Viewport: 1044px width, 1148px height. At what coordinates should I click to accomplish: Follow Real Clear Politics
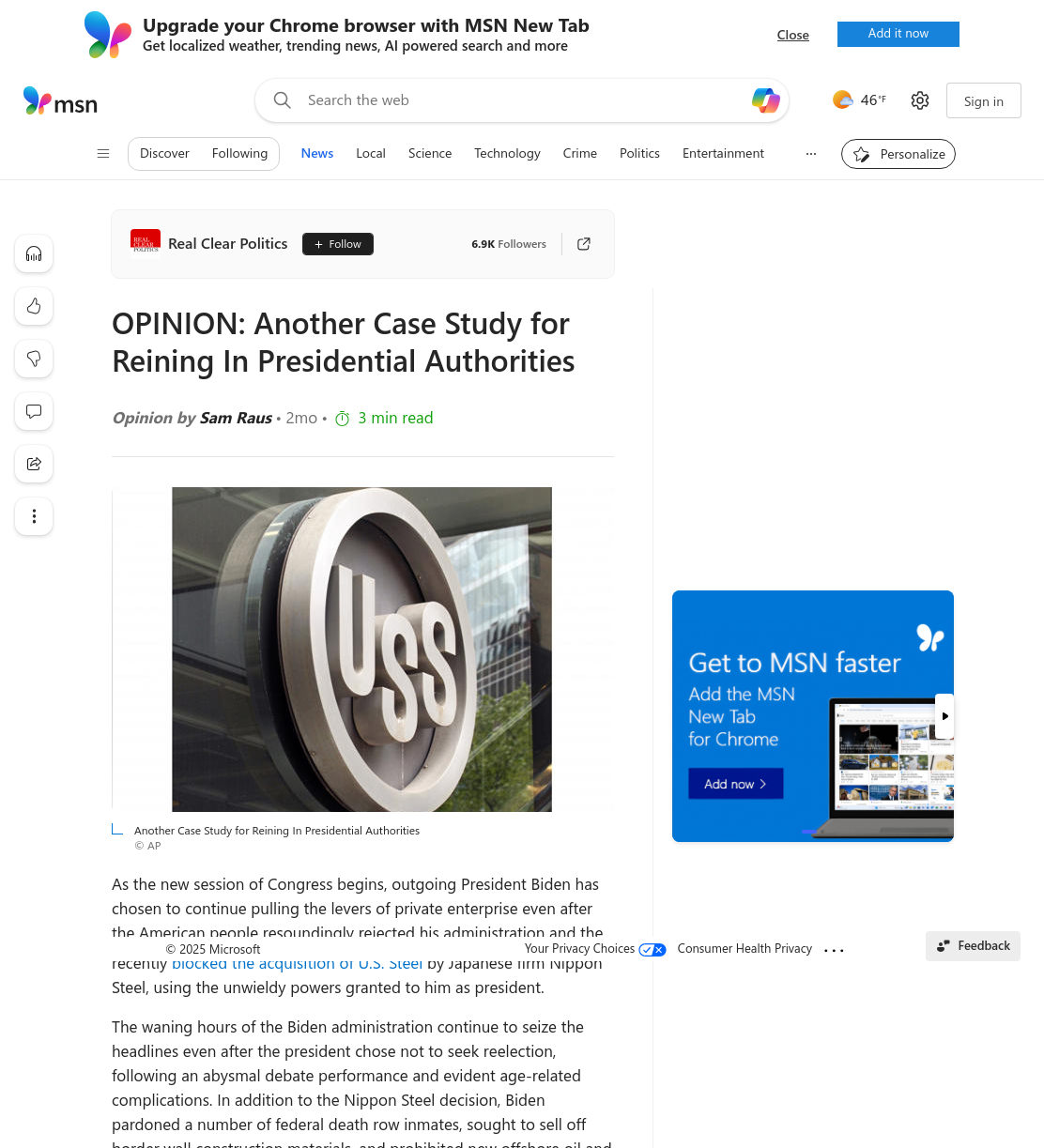tap(338, 244)
